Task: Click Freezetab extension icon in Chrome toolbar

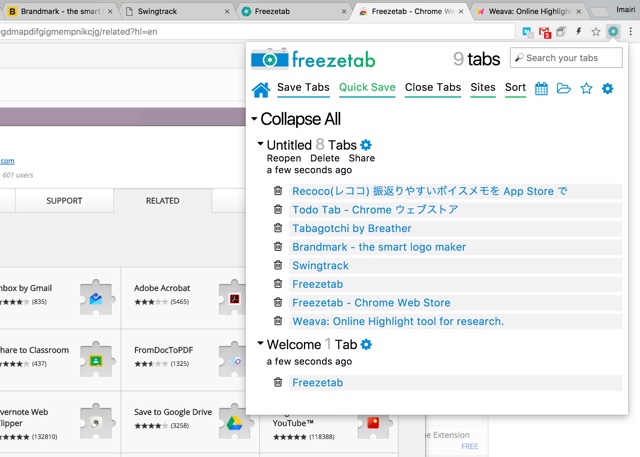Action: (x=613, y=31)
